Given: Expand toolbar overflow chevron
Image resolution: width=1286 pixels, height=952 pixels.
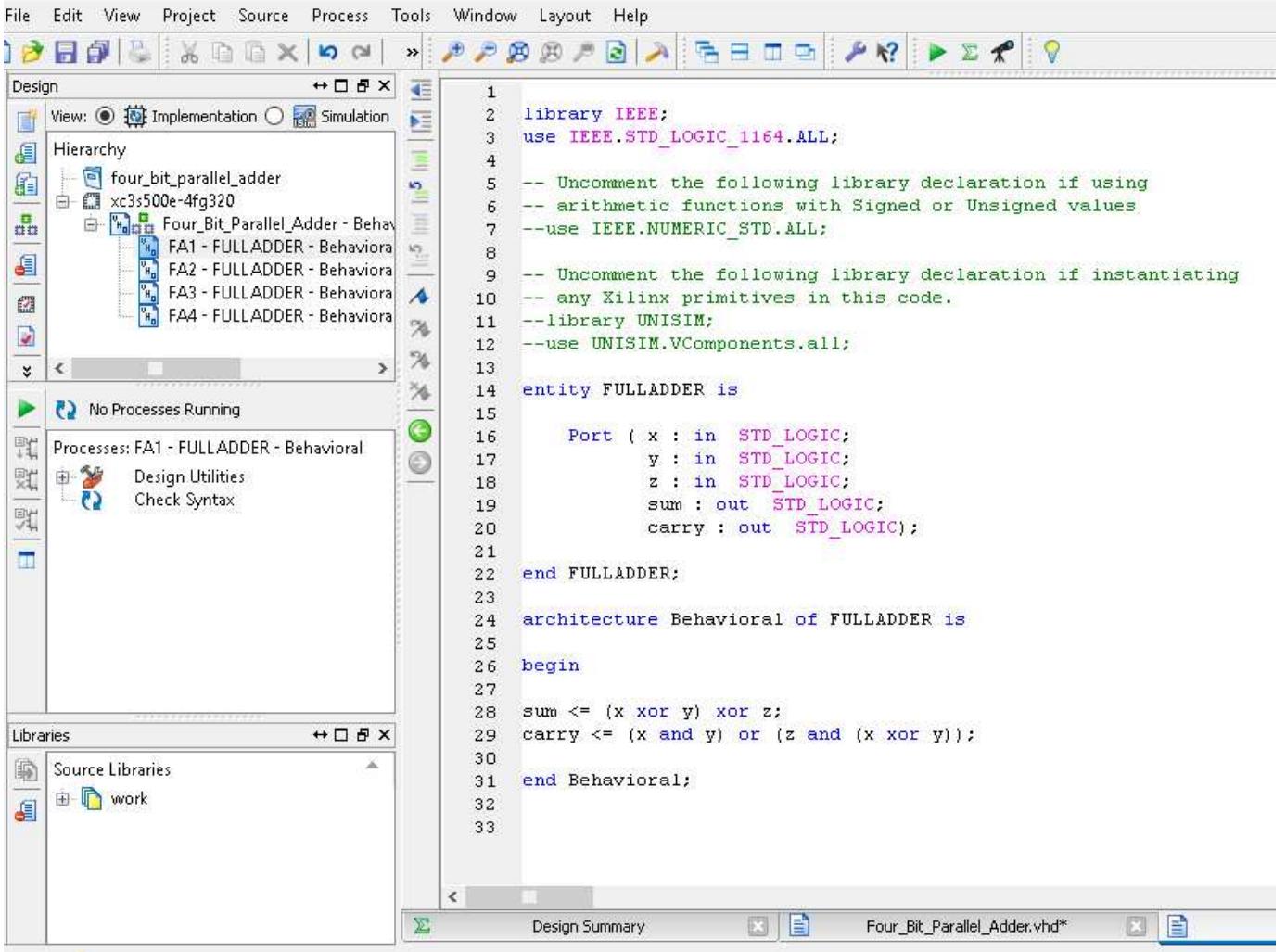Looking at the screenshot, I should pyautogui.click(x=413, y=53).
